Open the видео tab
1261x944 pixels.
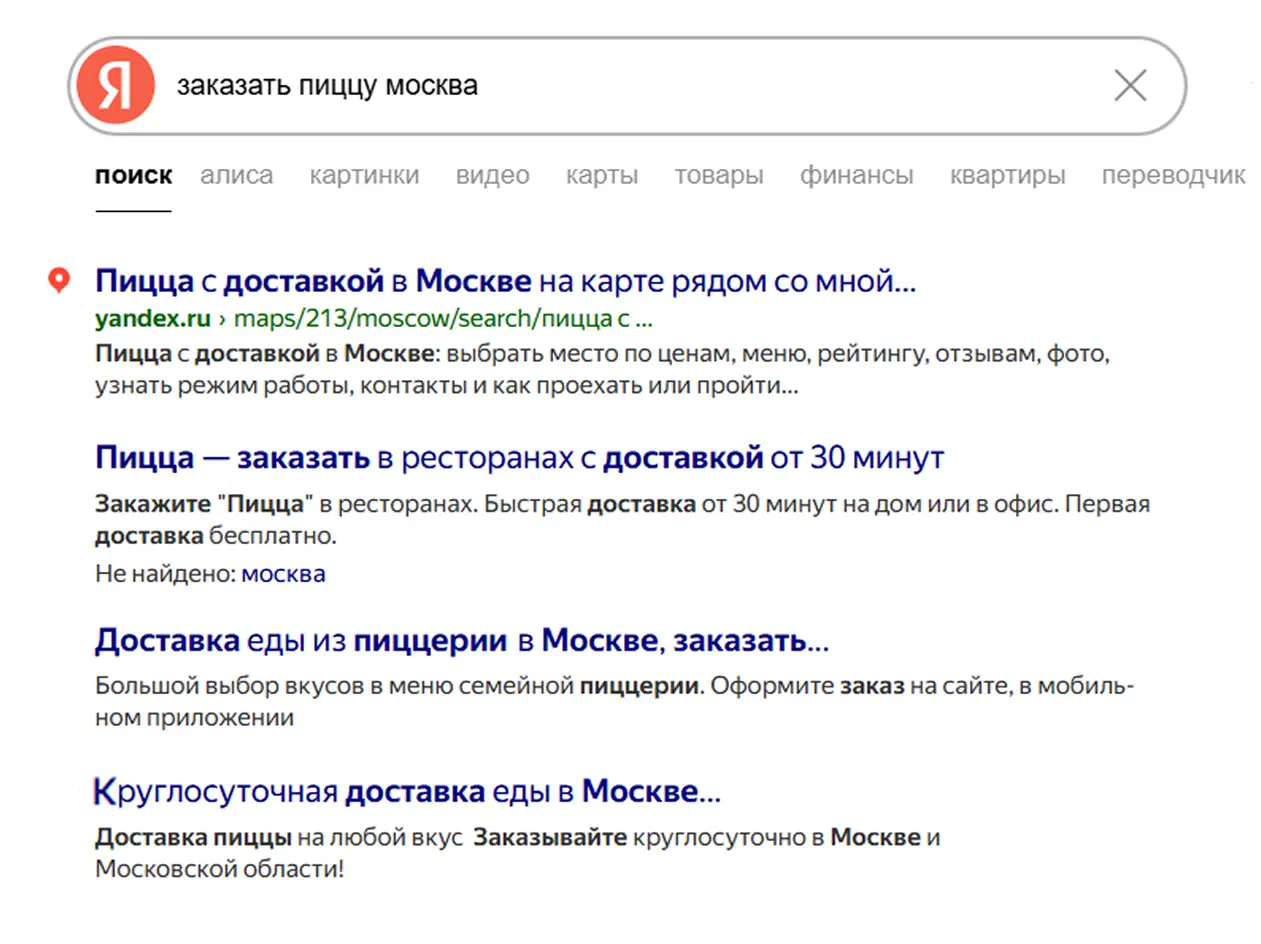click(x=492, y=176)
